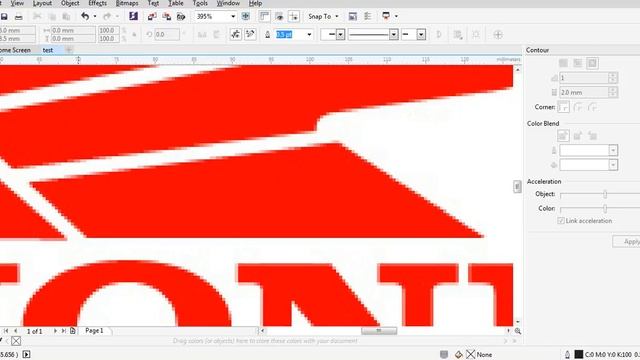Open the zoom level dropdown showing 395%
This screenshot has width=640, height=360.
point(233,16)
